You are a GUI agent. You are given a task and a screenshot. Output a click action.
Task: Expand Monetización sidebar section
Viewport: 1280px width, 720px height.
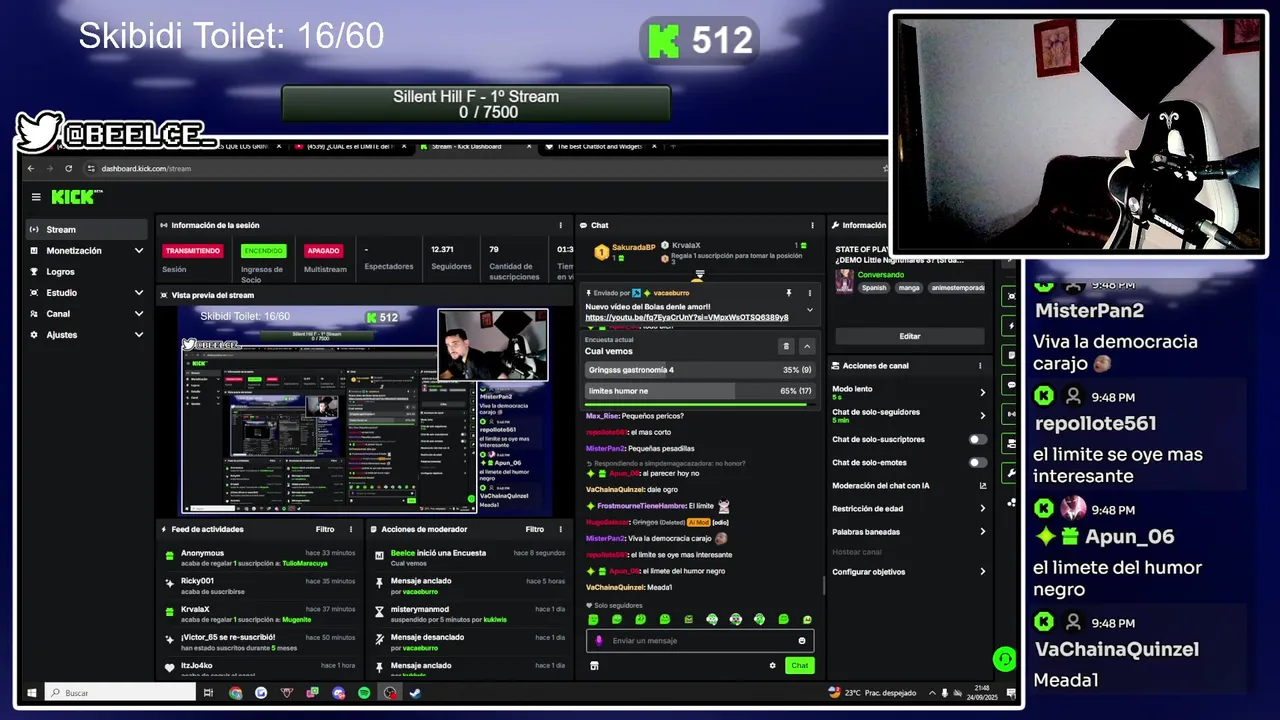(x=138, y=250)
